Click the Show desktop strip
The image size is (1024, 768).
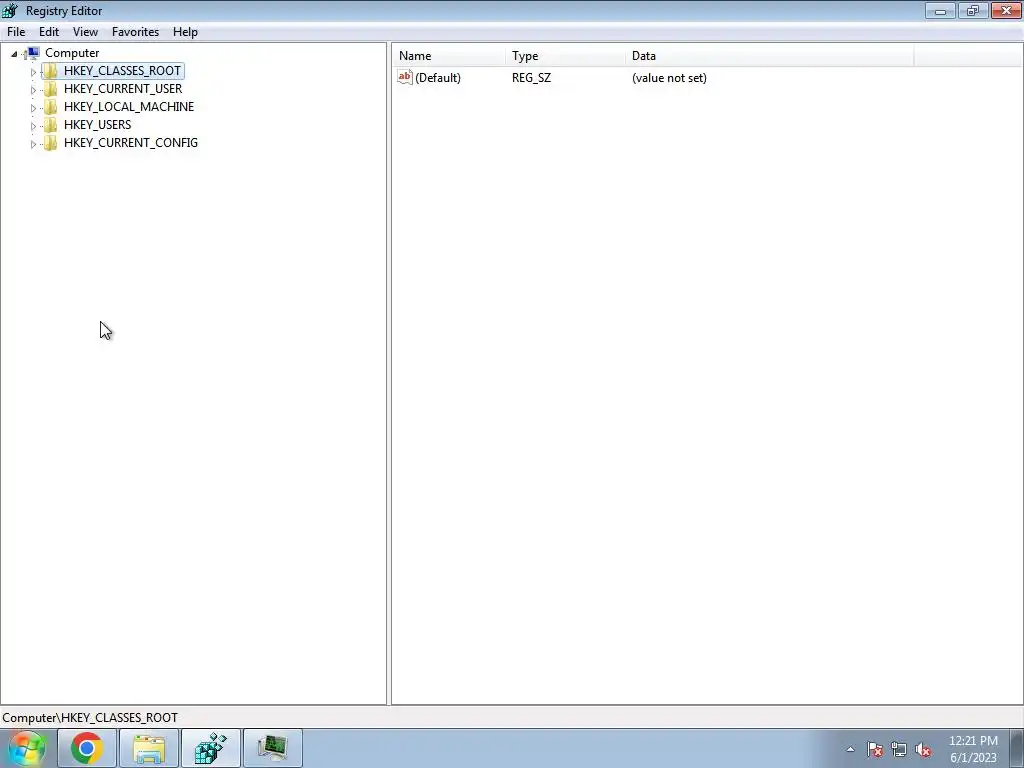[x=1017, y=748]
